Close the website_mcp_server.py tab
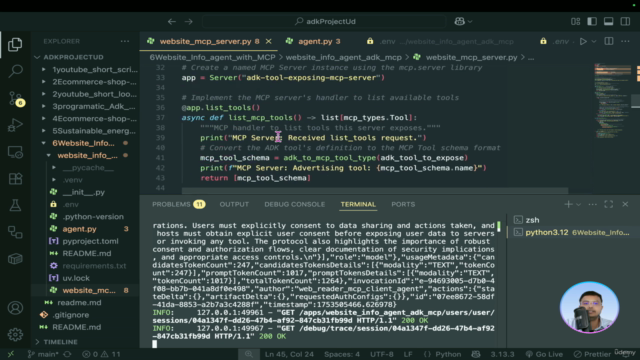 point(269,41)
